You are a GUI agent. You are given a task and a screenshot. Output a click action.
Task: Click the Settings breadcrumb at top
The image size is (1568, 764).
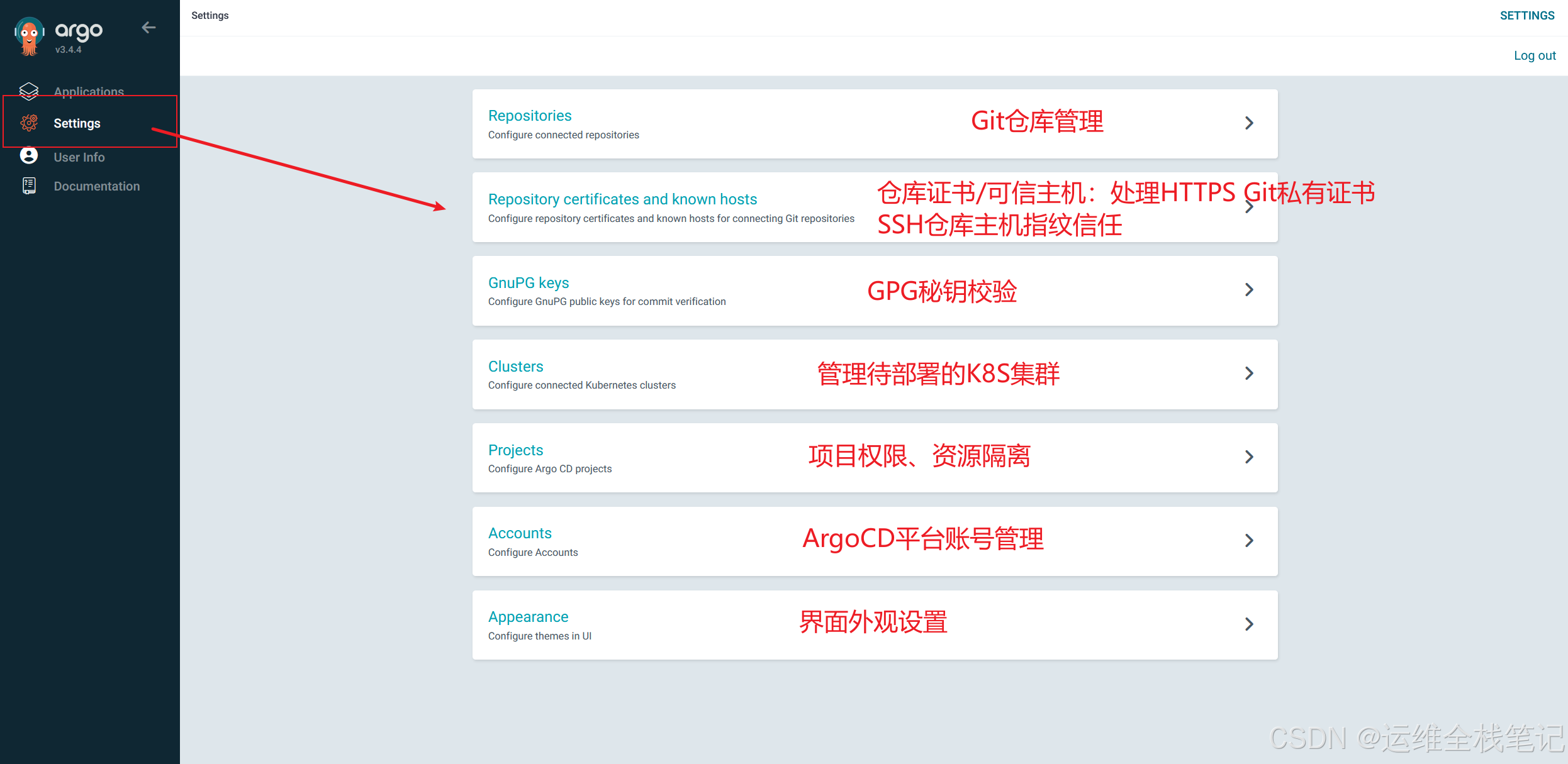click(210, 15)
